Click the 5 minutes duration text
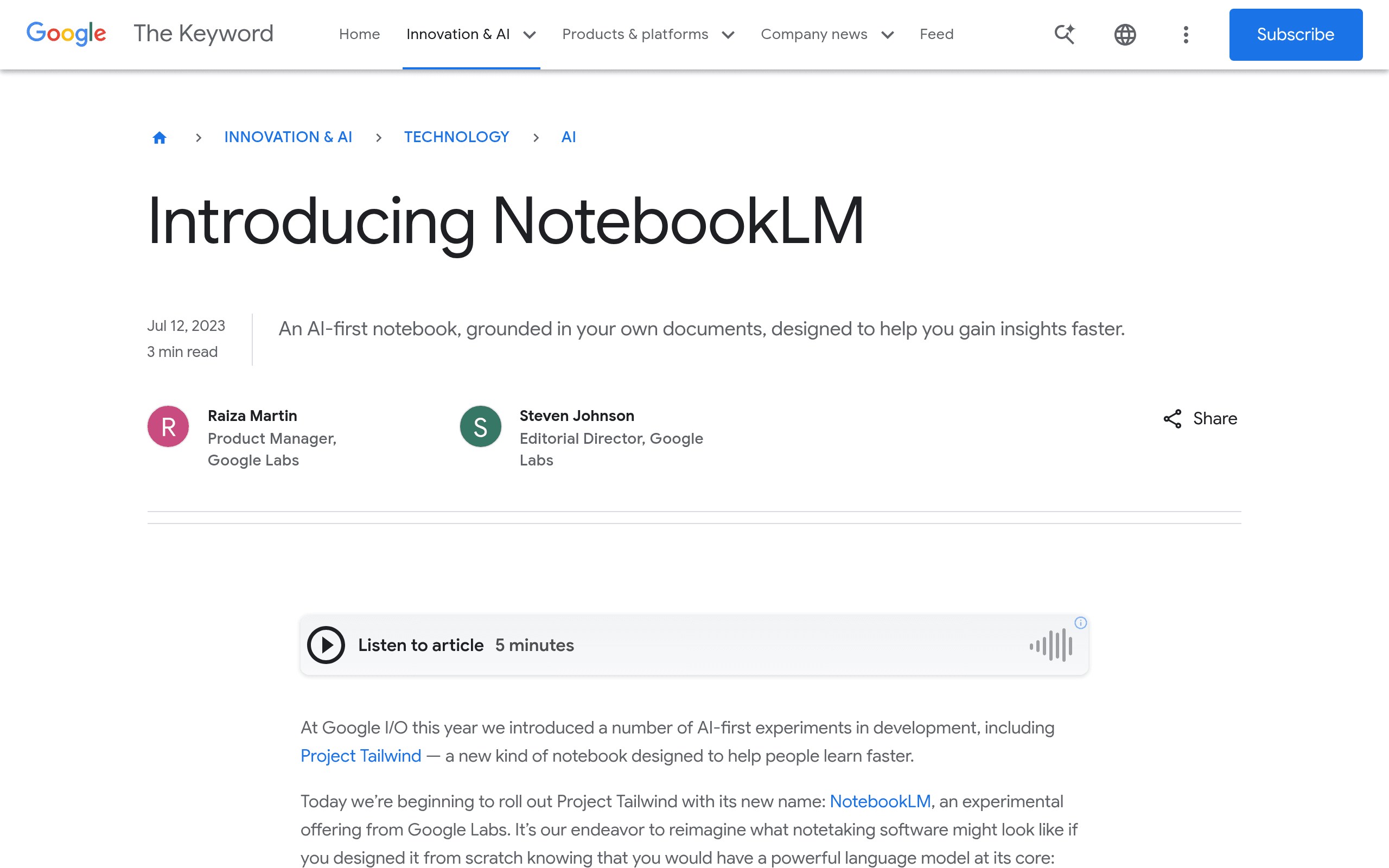This screenshot has width=1389, height=868. pyautogui.click(x=534, y=645)
